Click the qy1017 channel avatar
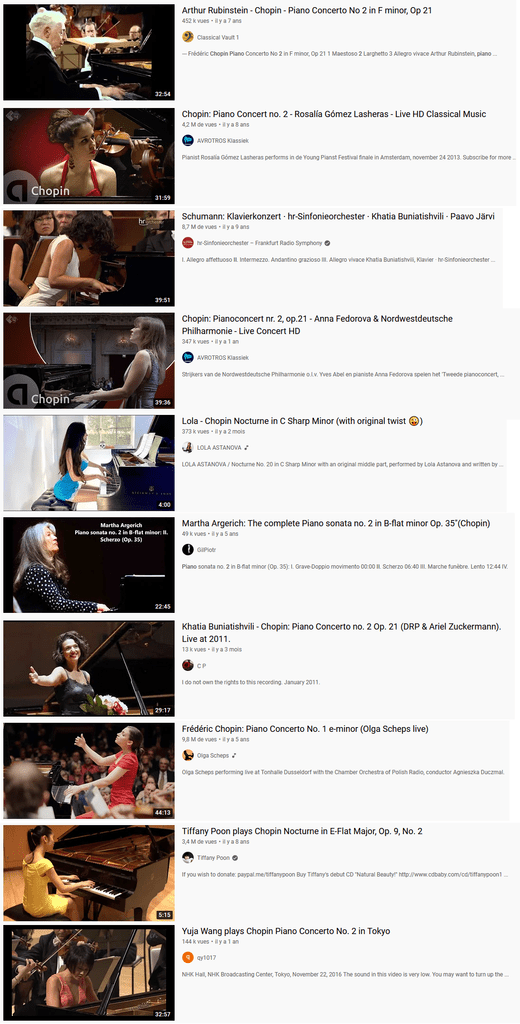The width and height of the screenshot is (520, 1024). (187, 957)
